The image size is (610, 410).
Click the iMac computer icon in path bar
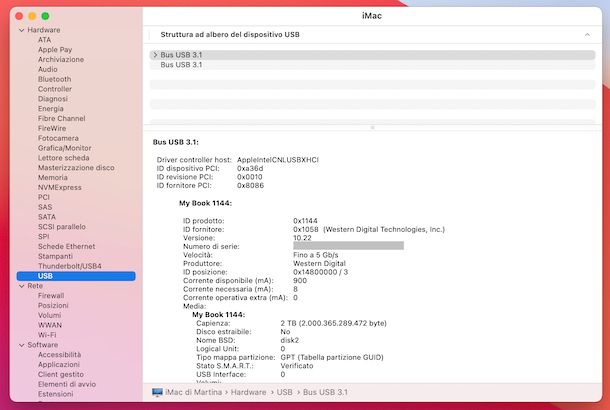(x=157, y=392)
